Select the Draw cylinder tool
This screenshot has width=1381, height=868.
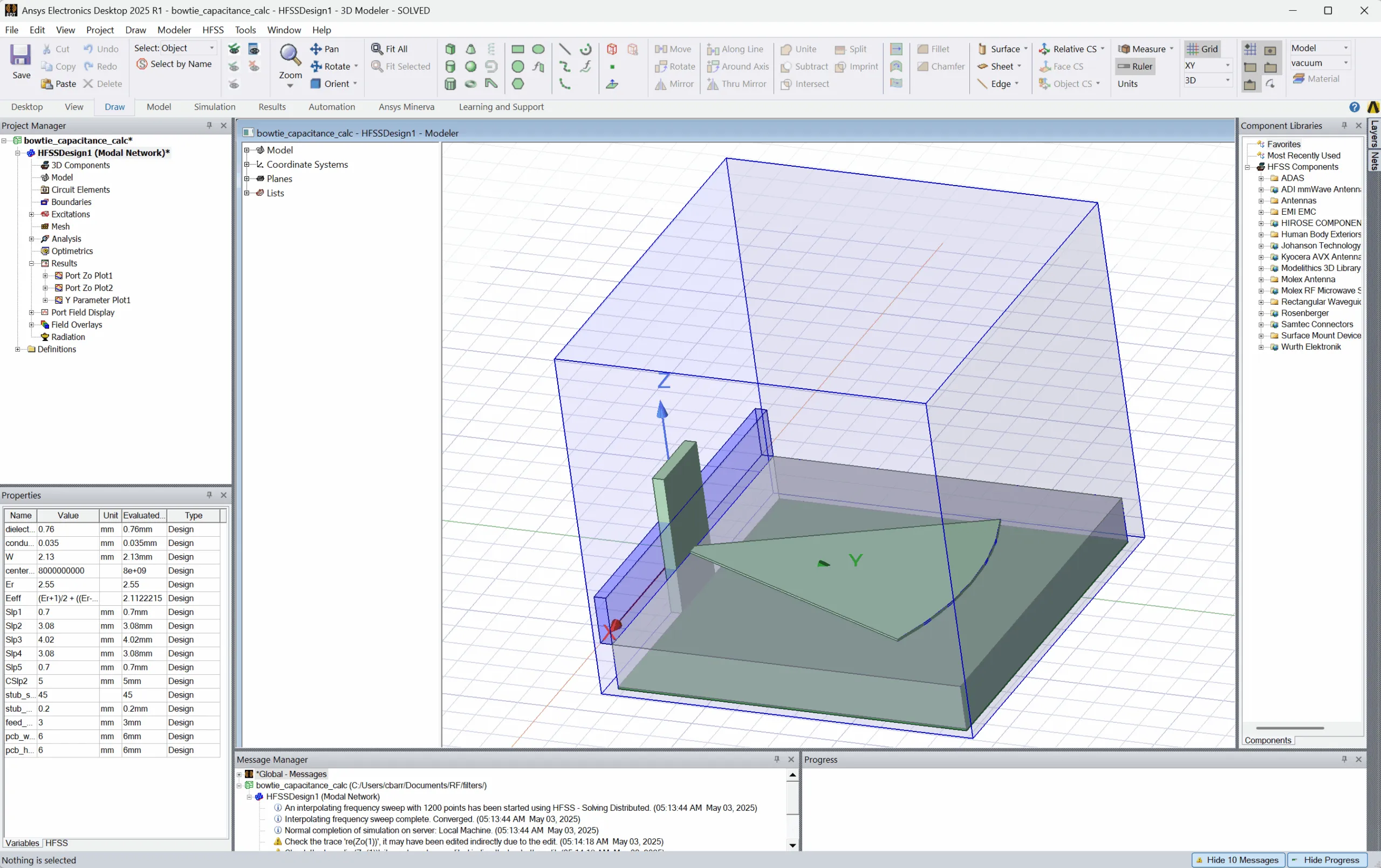point(450,66)
